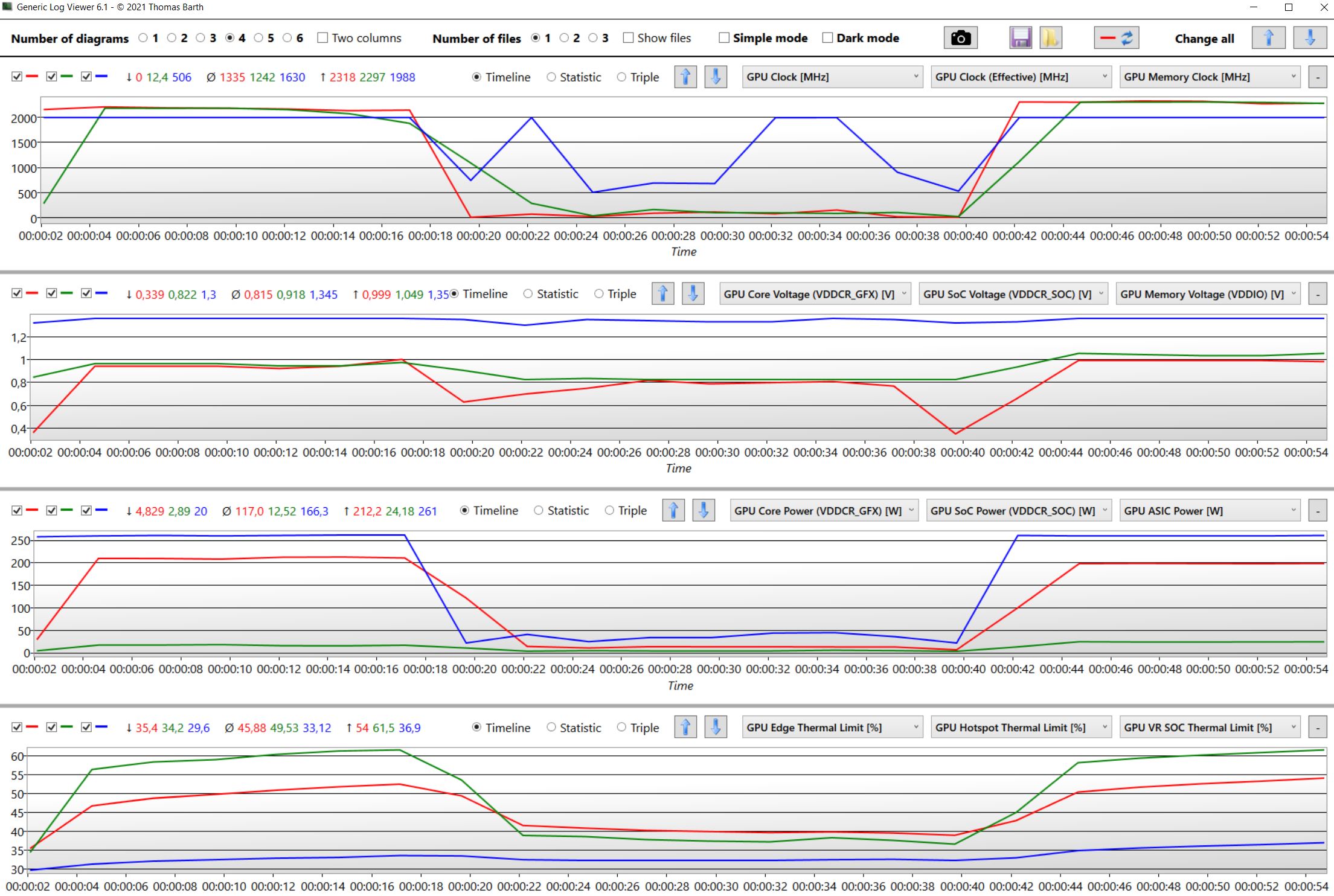
Task: Open the GPU Clock [MHz] dropdown
Action: pos(832,77)
